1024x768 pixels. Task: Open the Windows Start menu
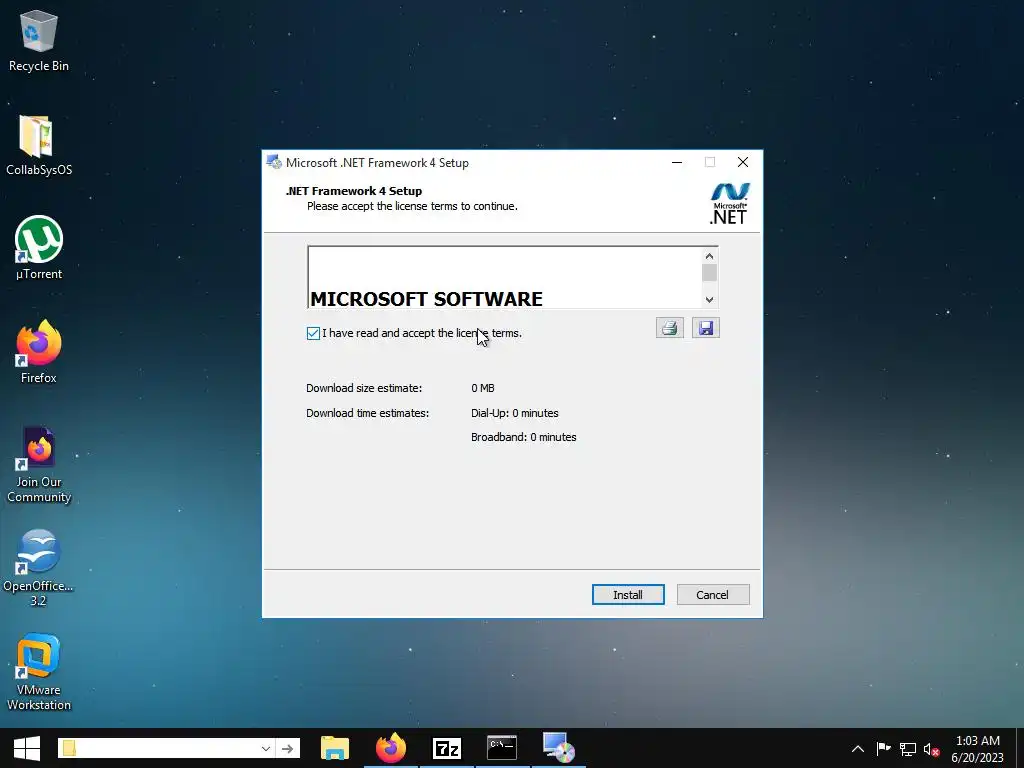click(27, 748)
